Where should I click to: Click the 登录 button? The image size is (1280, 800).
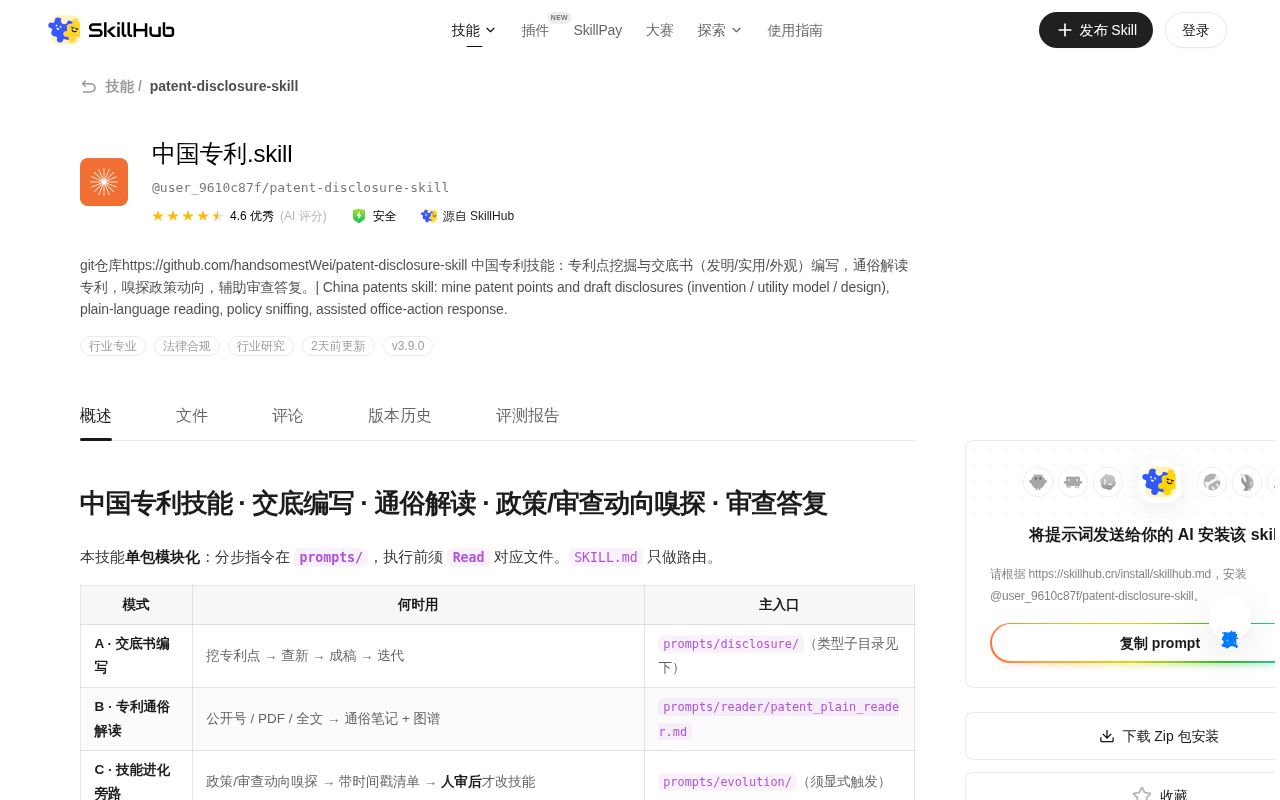click(1196, 30)
